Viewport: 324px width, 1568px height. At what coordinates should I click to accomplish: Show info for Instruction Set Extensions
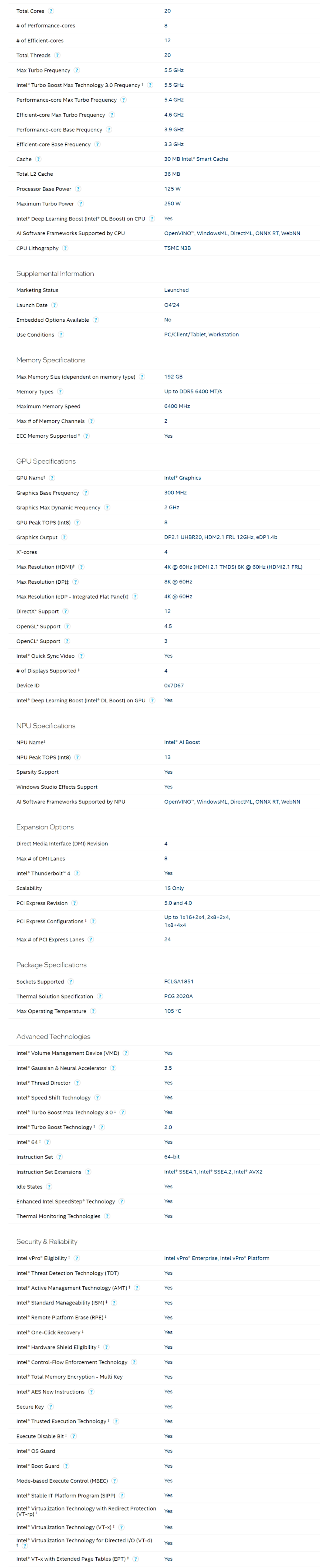pos(88,1172)
